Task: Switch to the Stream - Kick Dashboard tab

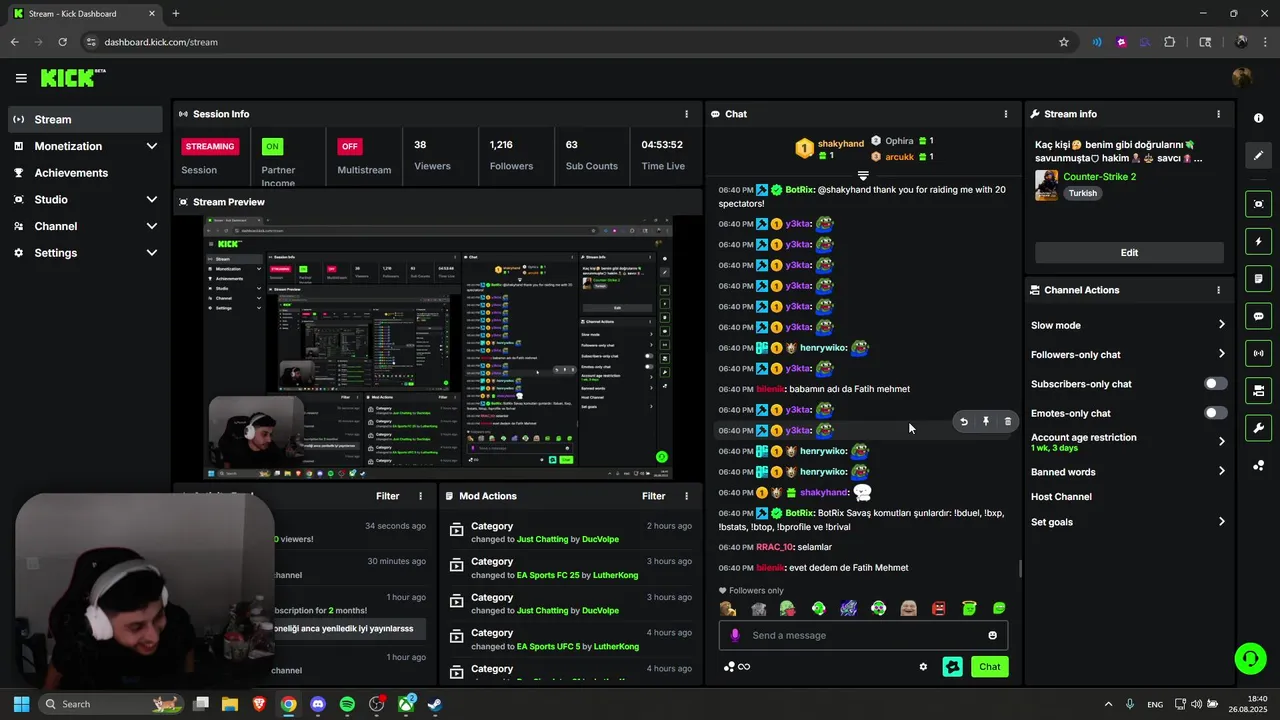Action: tap(85, 14)
